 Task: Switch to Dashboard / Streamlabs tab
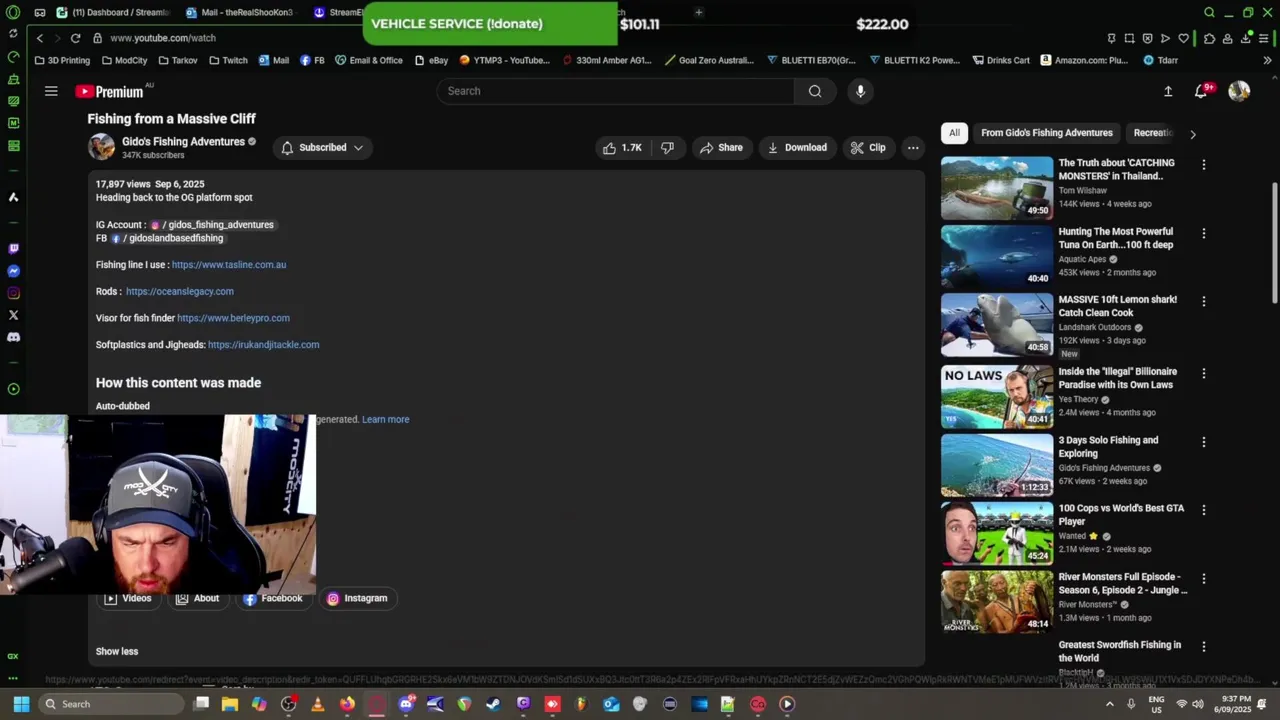pos(114,13)
